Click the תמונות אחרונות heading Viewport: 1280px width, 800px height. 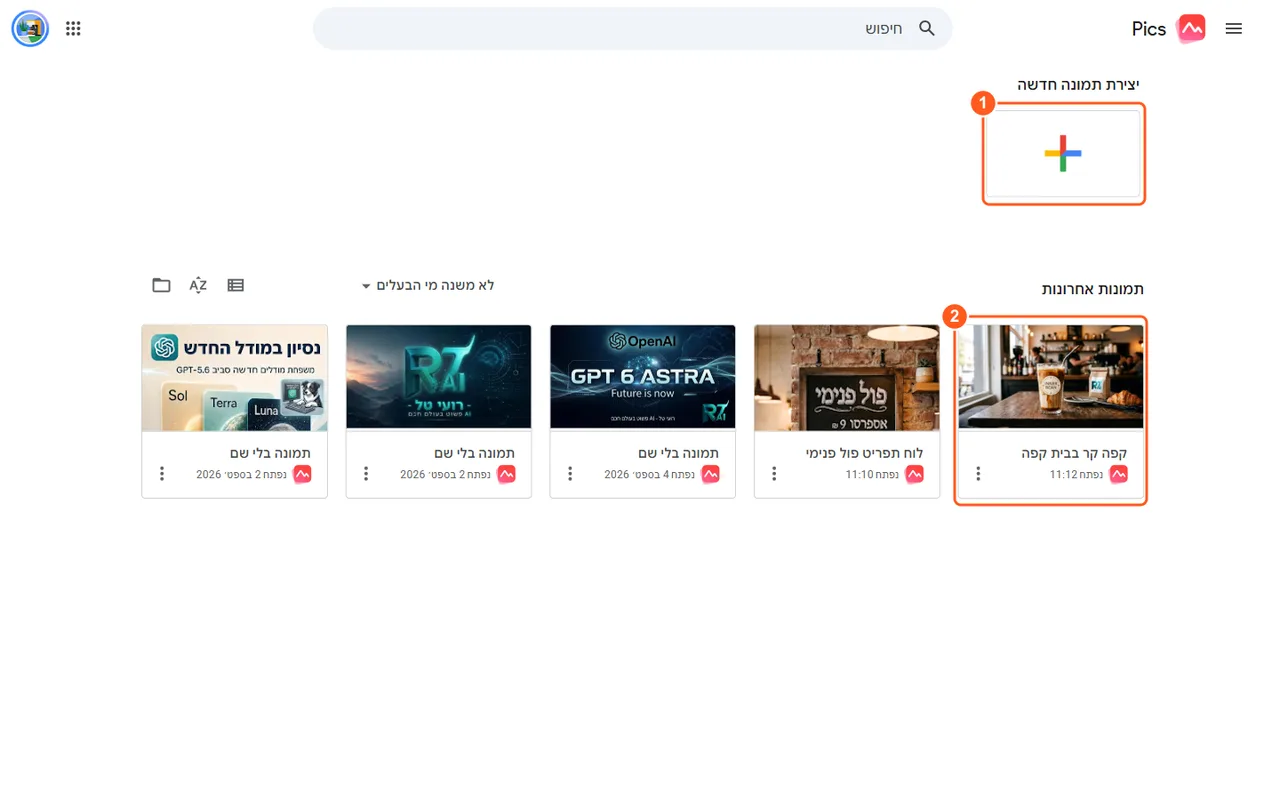(x=1093, y=289)
